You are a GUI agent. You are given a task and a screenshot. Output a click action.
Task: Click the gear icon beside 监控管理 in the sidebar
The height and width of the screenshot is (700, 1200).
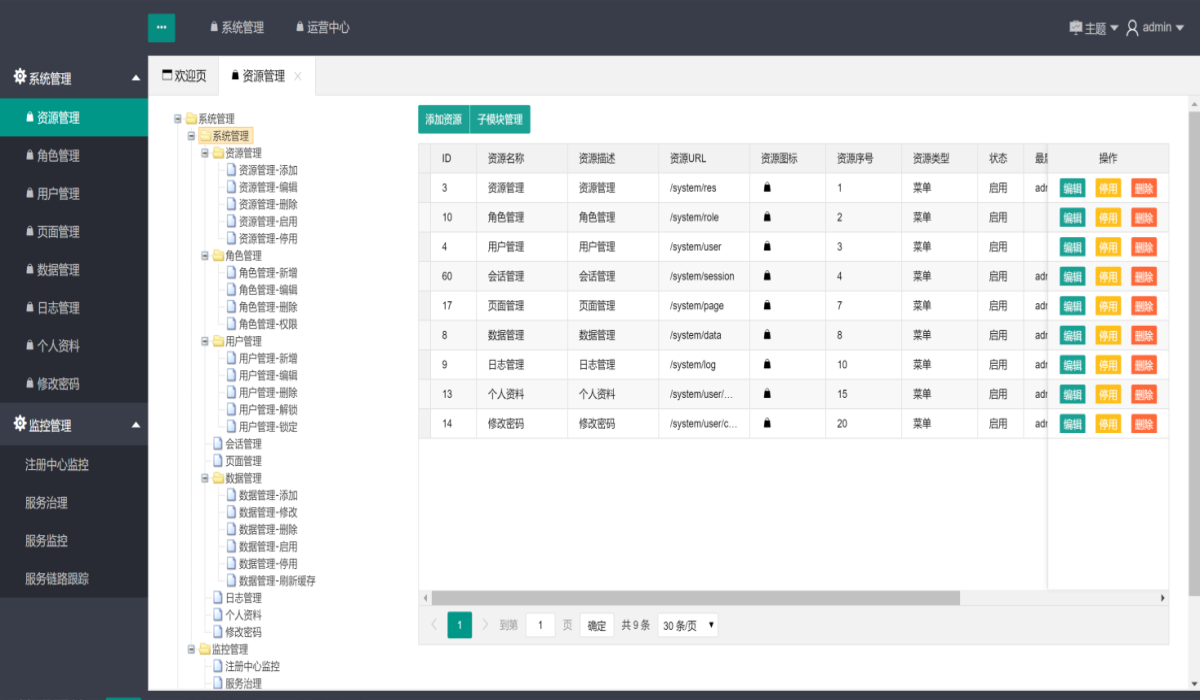pos(19,424)
